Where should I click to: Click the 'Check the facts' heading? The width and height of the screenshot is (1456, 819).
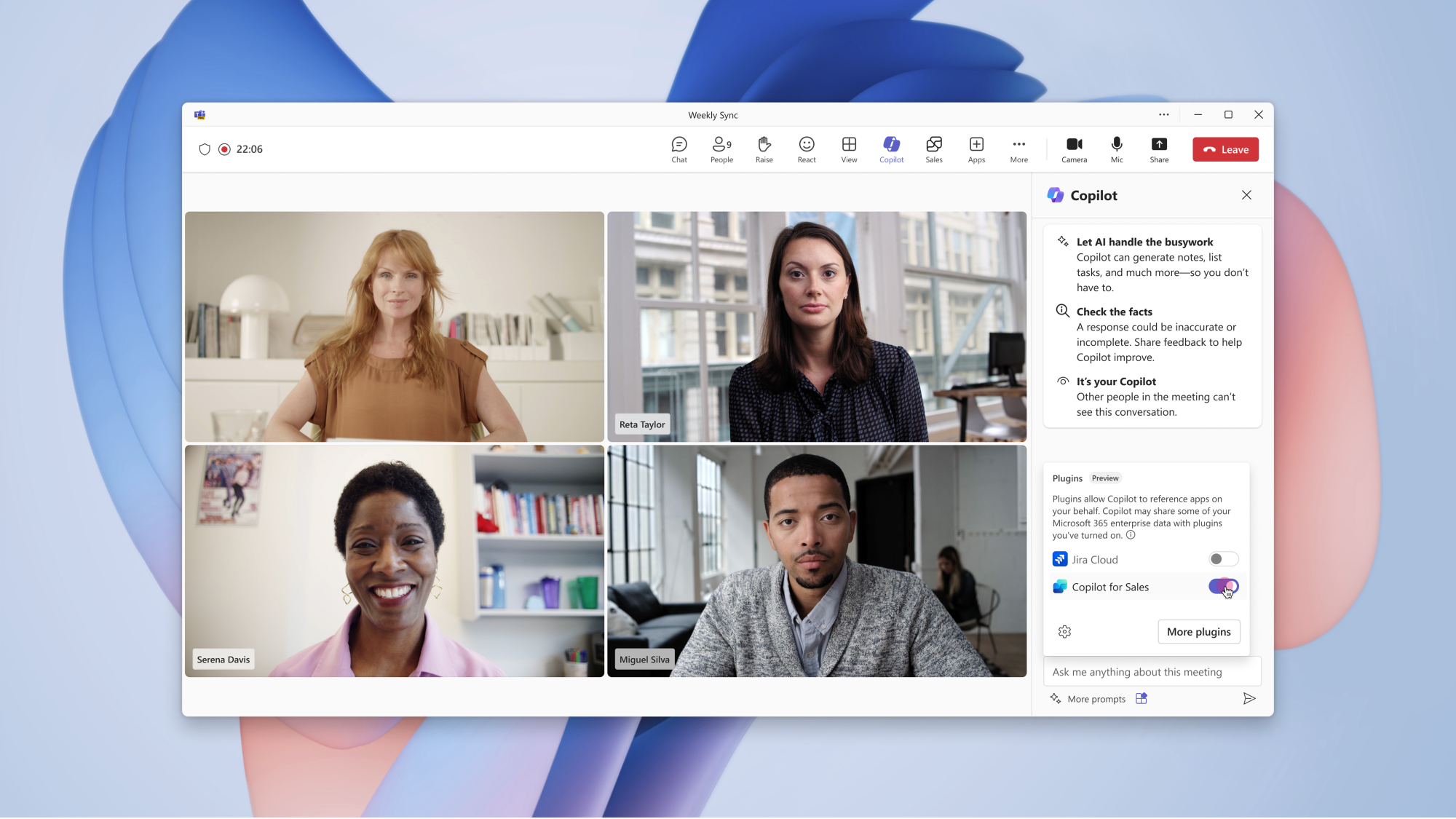[x=1114, y=312]
